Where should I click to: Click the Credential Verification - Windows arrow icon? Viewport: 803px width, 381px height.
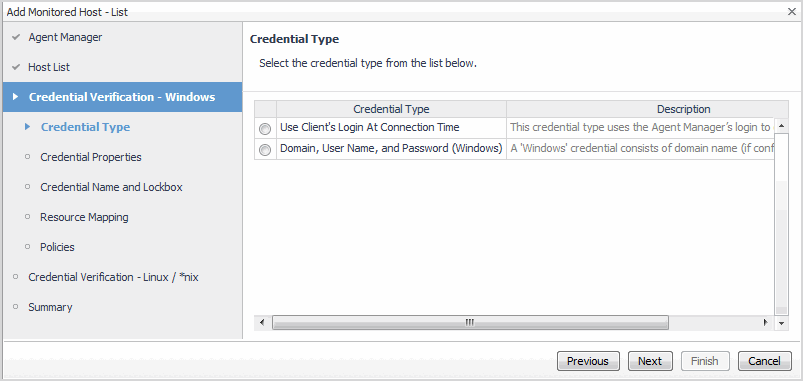point(15,97)
